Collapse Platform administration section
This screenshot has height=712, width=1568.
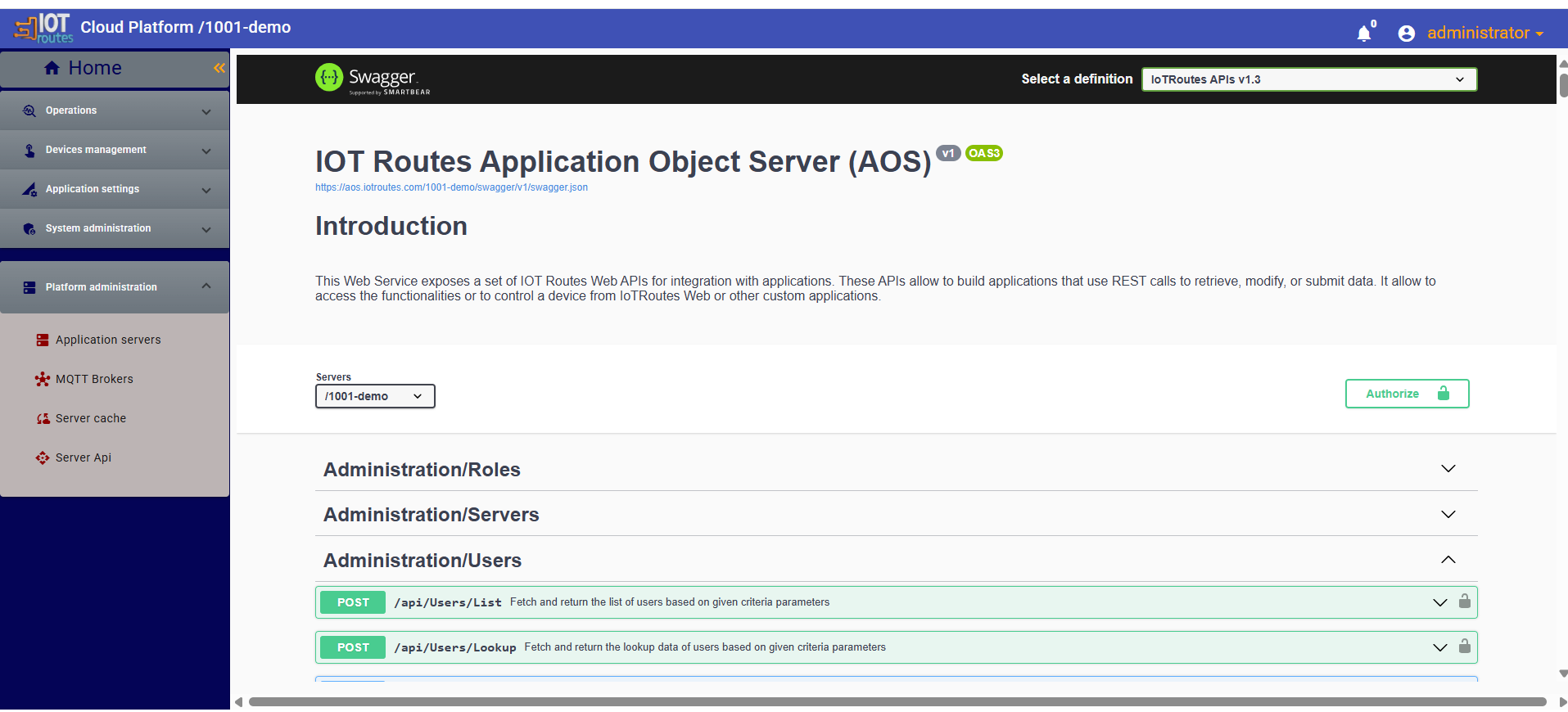115,287
